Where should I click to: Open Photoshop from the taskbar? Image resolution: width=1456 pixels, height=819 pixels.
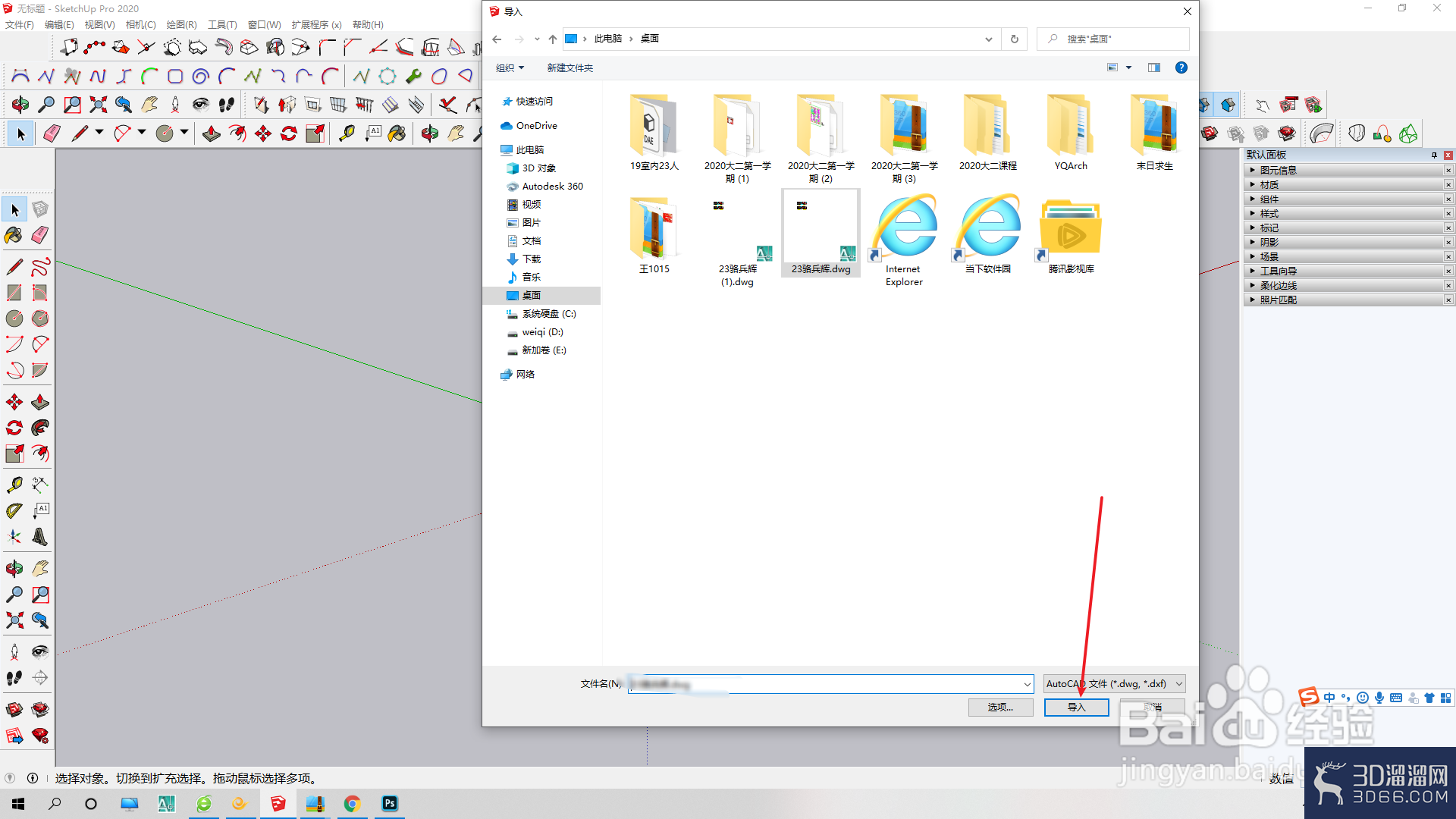[390, 804]
